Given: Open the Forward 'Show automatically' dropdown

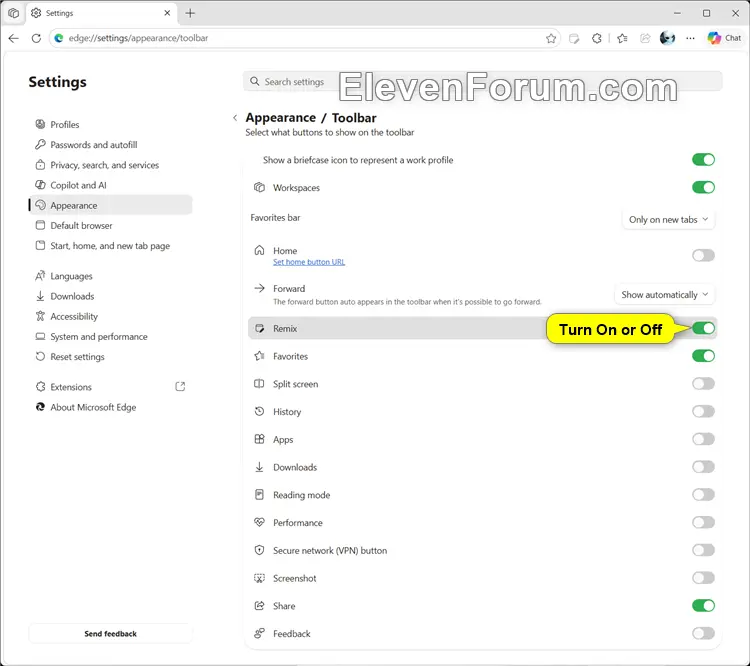Looking at the screenshot, I should [x=664, y=295].
